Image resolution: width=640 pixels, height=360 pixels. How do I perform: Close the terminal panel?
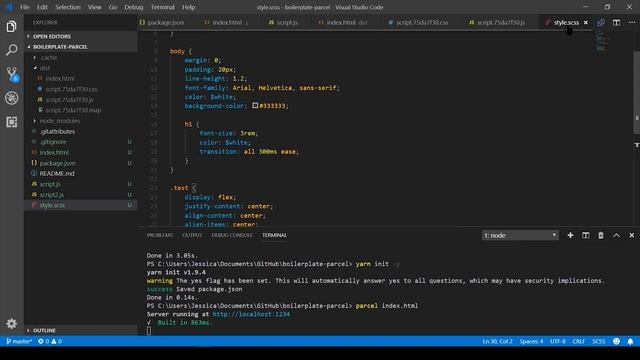click(631, 235)
